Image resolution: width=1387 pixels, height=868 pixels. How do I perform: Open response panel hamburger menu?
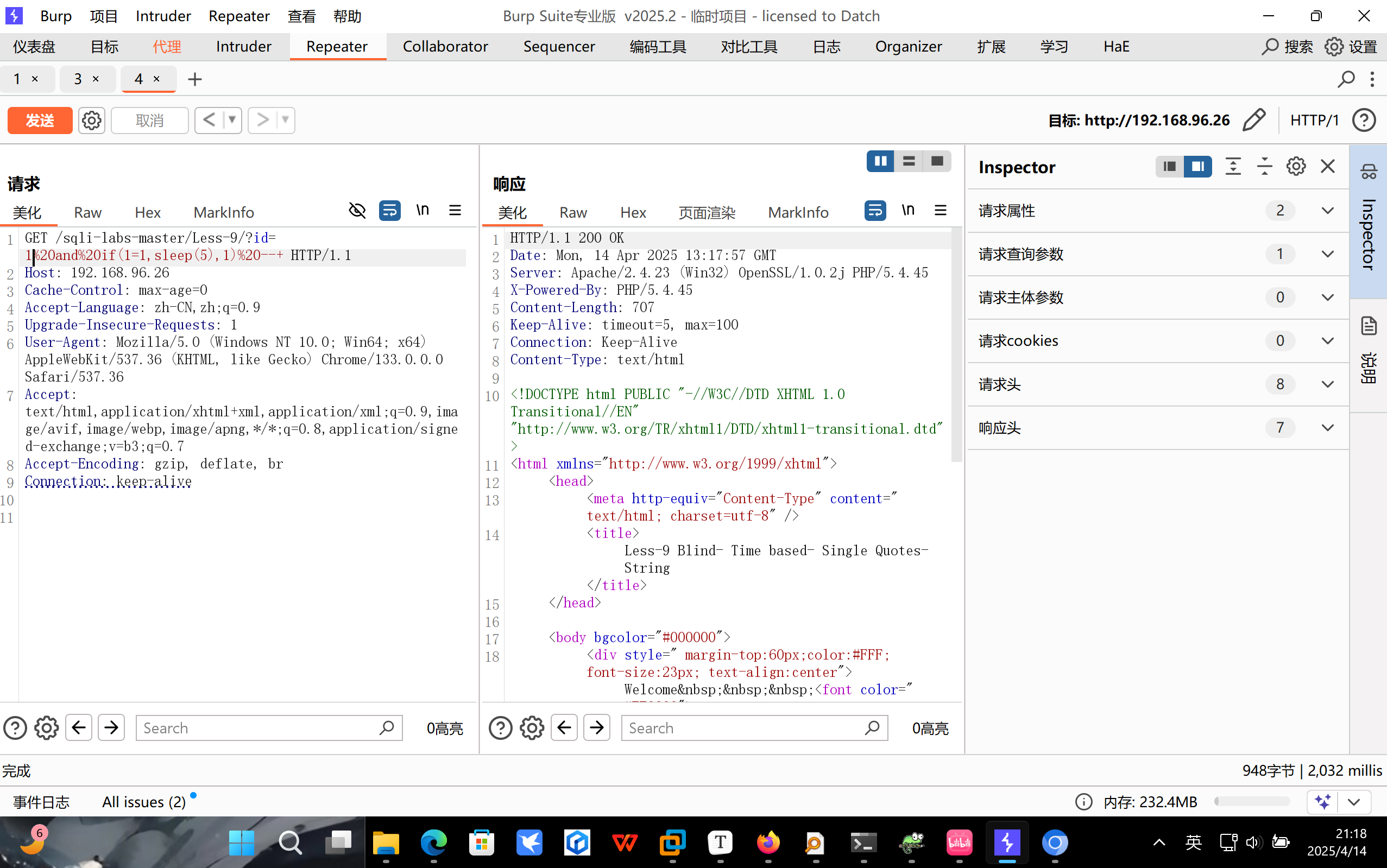[x=940, y=210]
